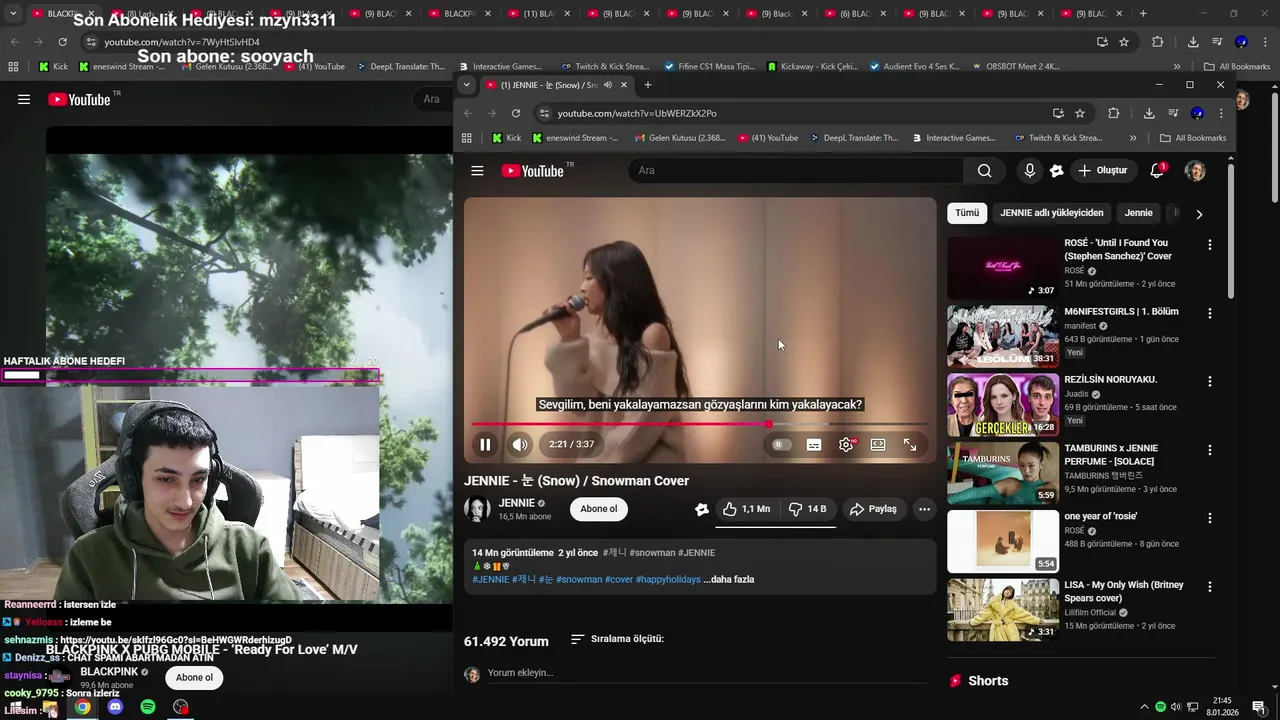The height and width of the screenshot is (720, 1280).
Task: Like the video showing 1,1 Mn
Action: point(746,509)
